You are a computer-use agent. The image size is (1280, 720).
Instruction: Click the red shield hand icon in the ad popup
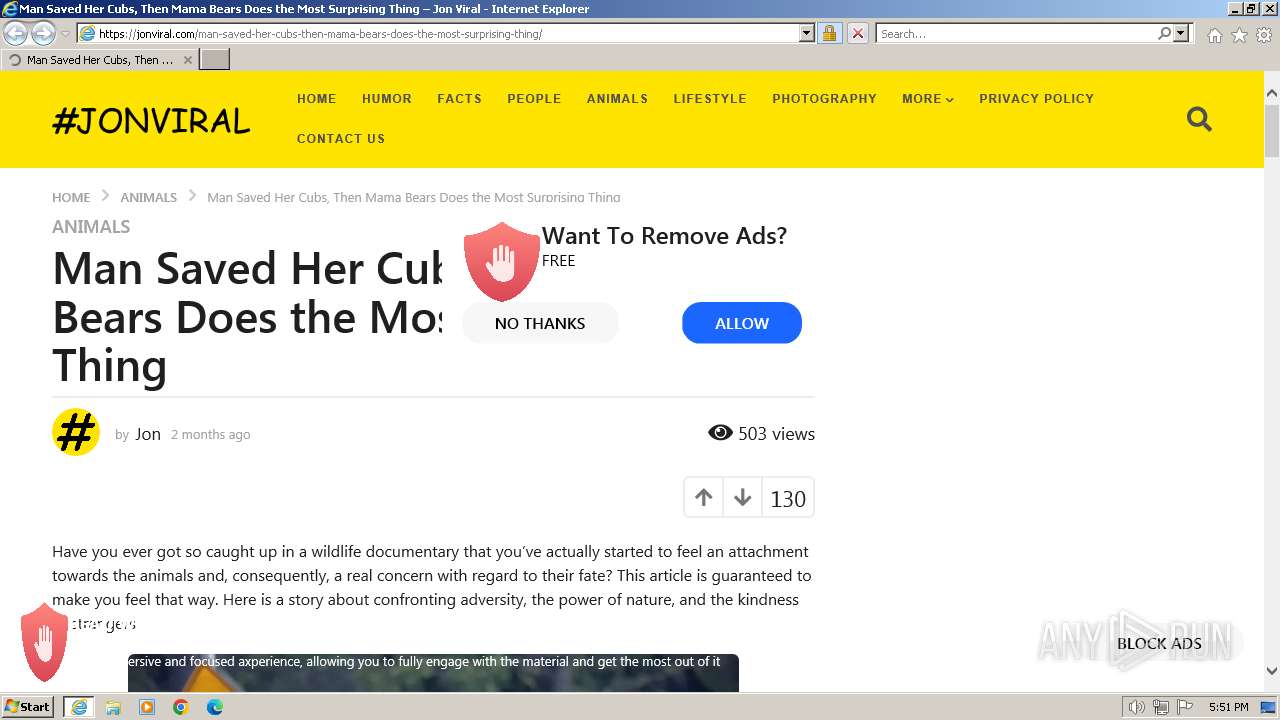(502, 262)
